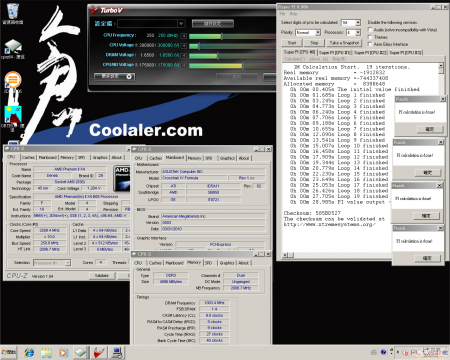Viewport: 450px width, 360px height.
Task: Open the Recycle Bin desktop icon
Action: point(13,12)
